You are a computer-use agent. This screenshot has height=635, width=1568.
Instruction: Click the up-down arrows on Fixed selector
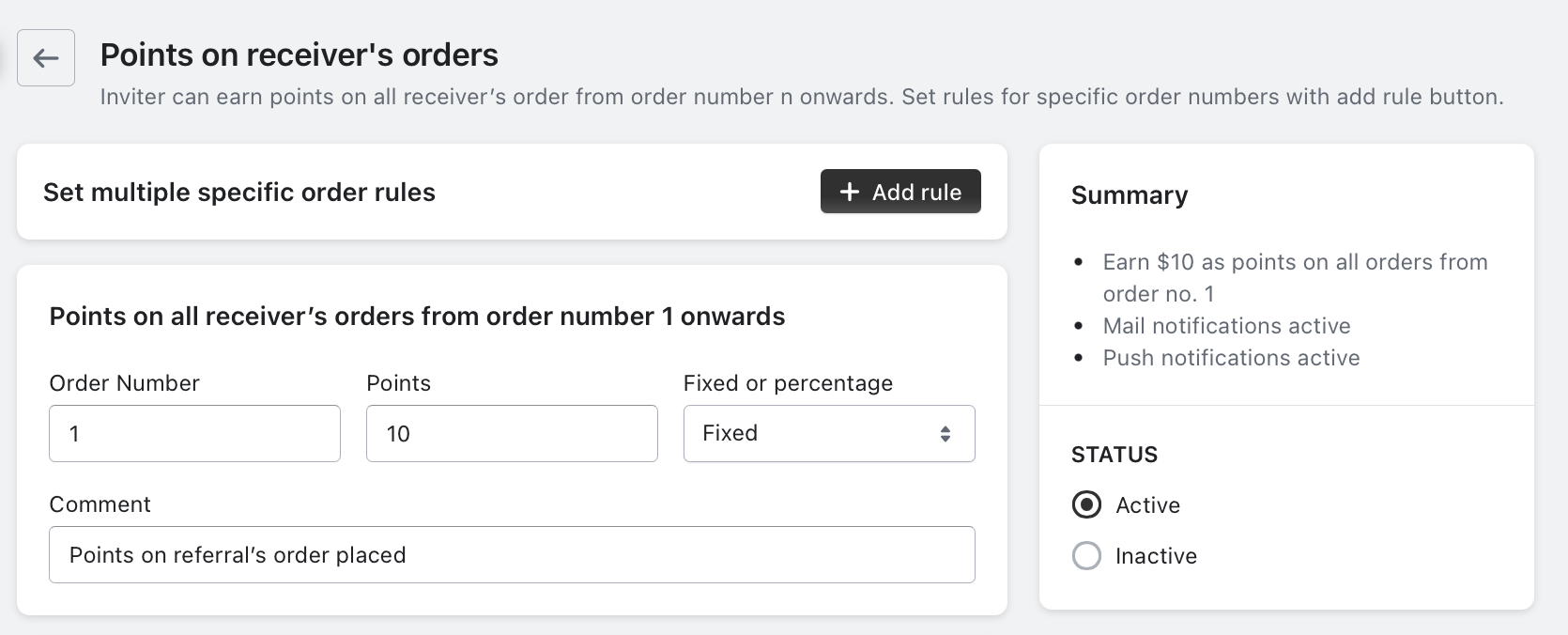[x=945, y=433]
